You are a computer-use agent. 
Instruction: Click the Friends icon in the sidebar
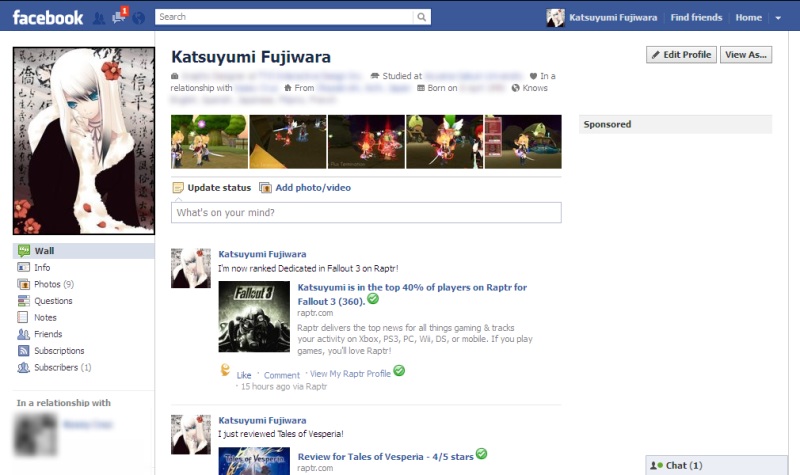pyautogui.click(x=23, y=334)
